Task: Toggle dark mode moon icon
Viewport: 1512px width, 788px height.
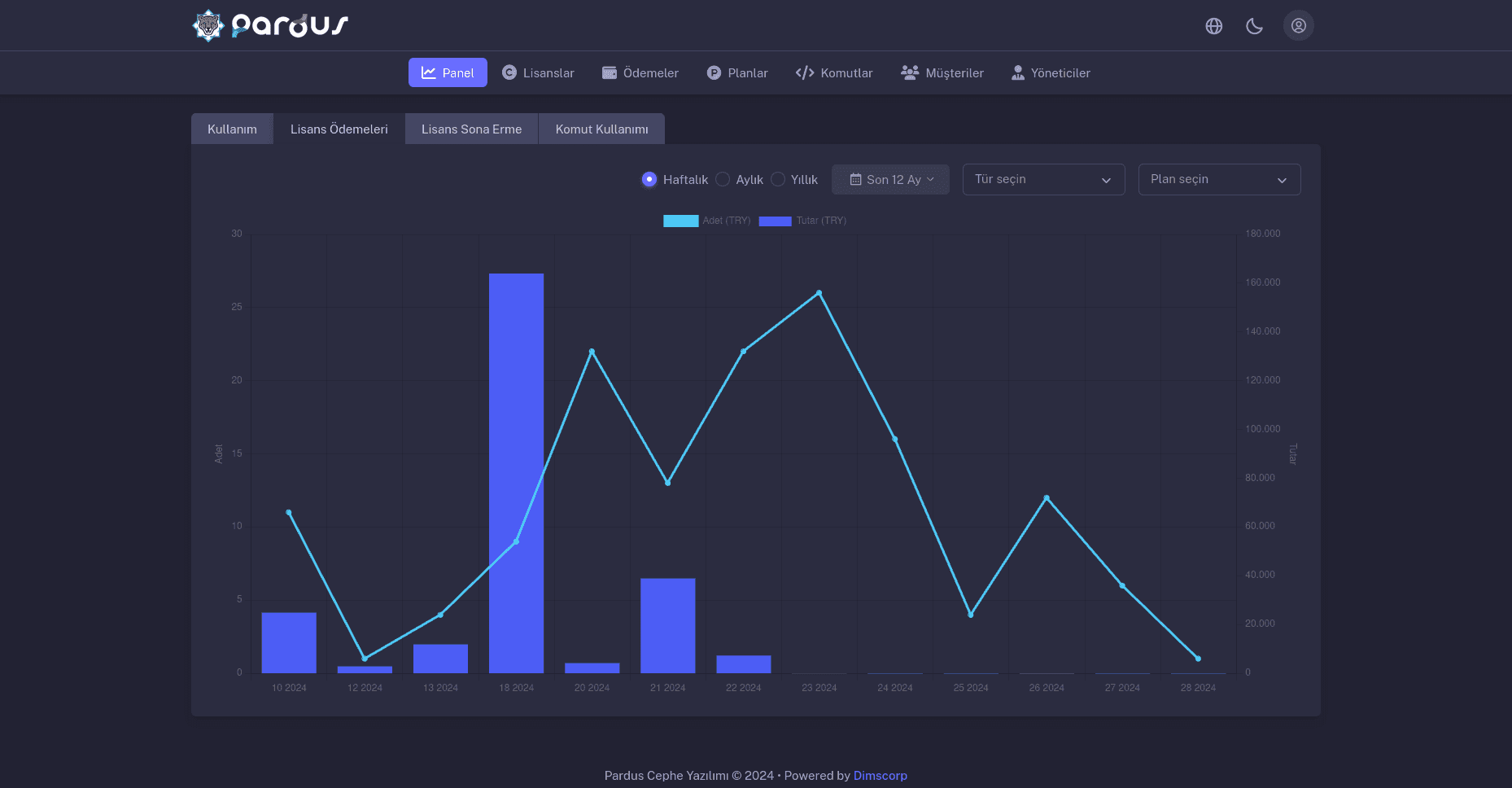Action: click(x=1254, y=26)
